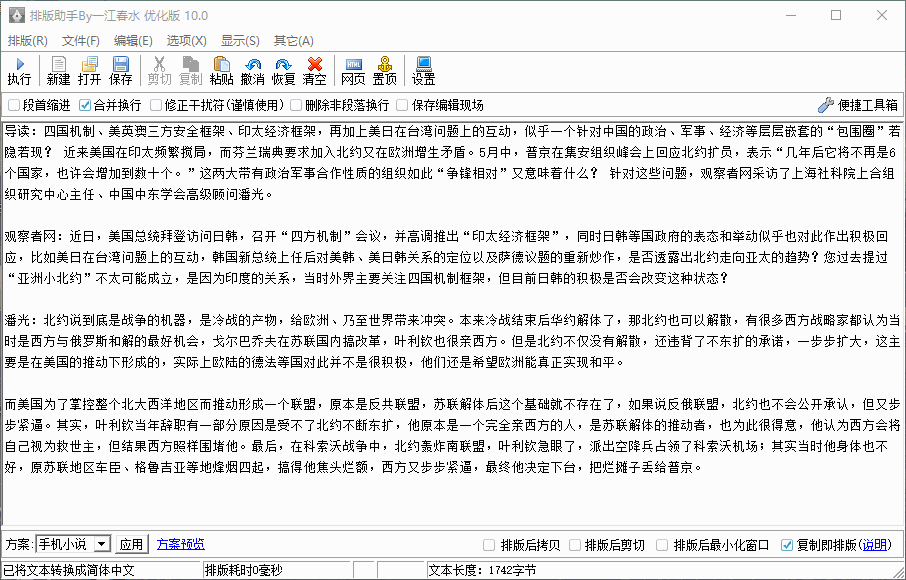Click the app logo in title bar

pyautogui.click(x=16, y=16)
